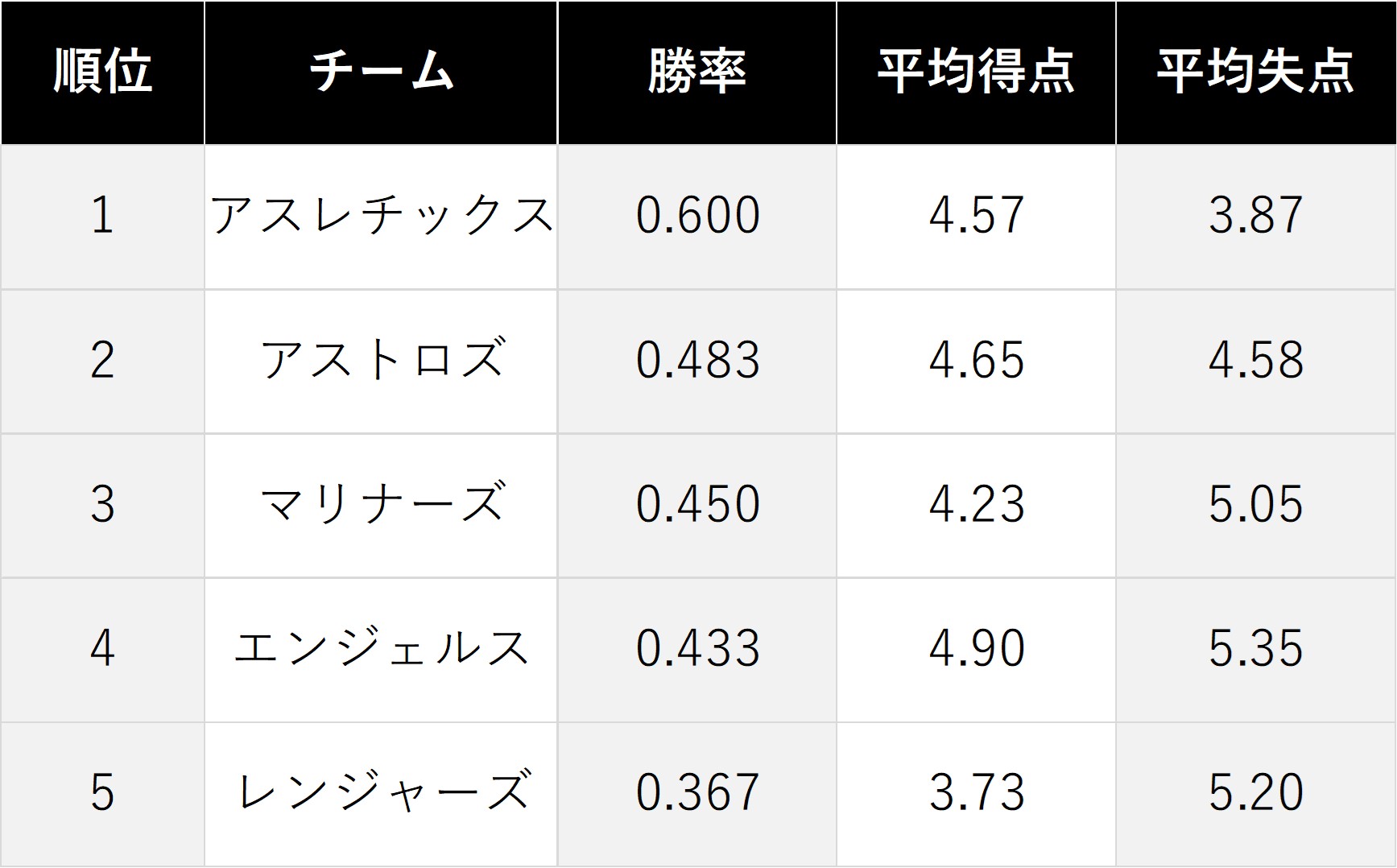Click the 勝率 column header
The width and height of the screenshot is (1397, 868).
[697, 72]
